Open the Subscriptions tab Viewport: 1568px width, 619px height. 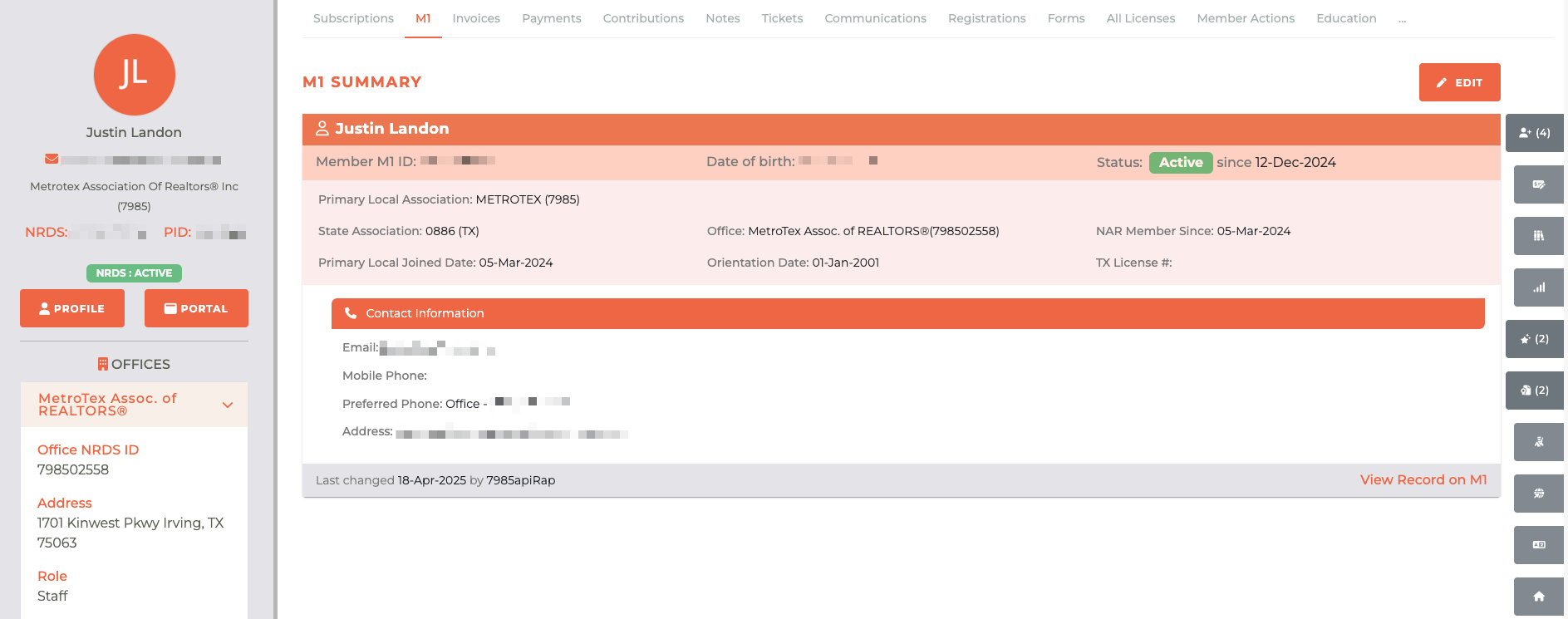(x=353, y=18)
